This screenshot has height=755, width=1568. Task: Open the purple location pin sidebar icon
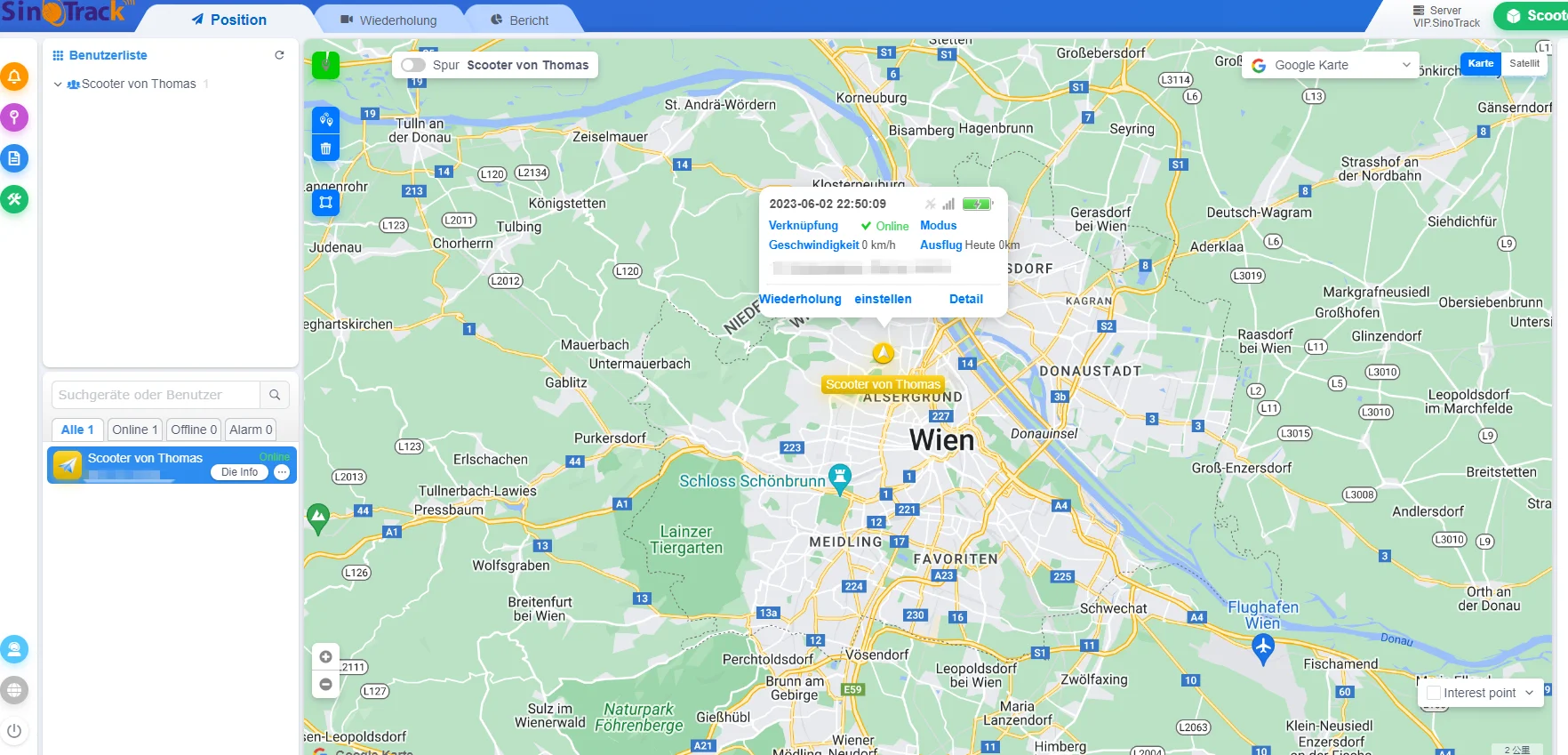[x=14, y=117]
